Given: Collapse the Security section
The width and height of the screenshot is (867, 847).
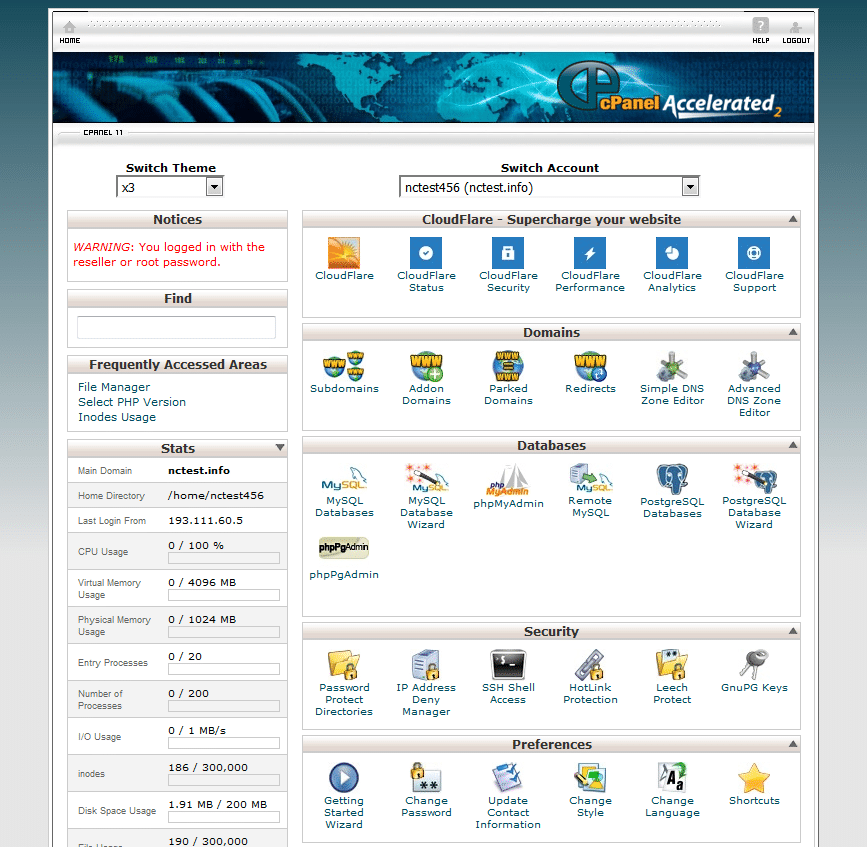Looking at the screenshot, I should (793, 631).
